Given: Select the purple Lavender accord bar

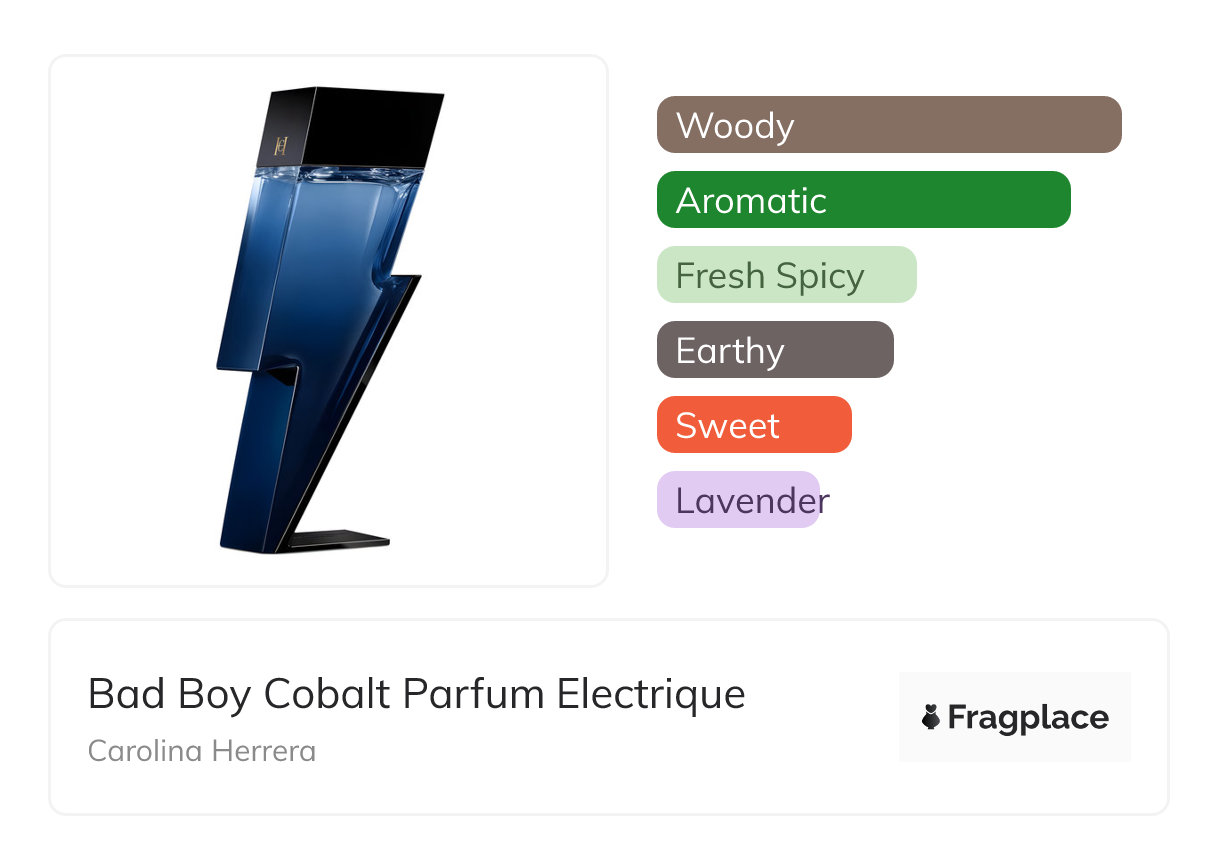Looking at the screenshot, I should (738, 500).
